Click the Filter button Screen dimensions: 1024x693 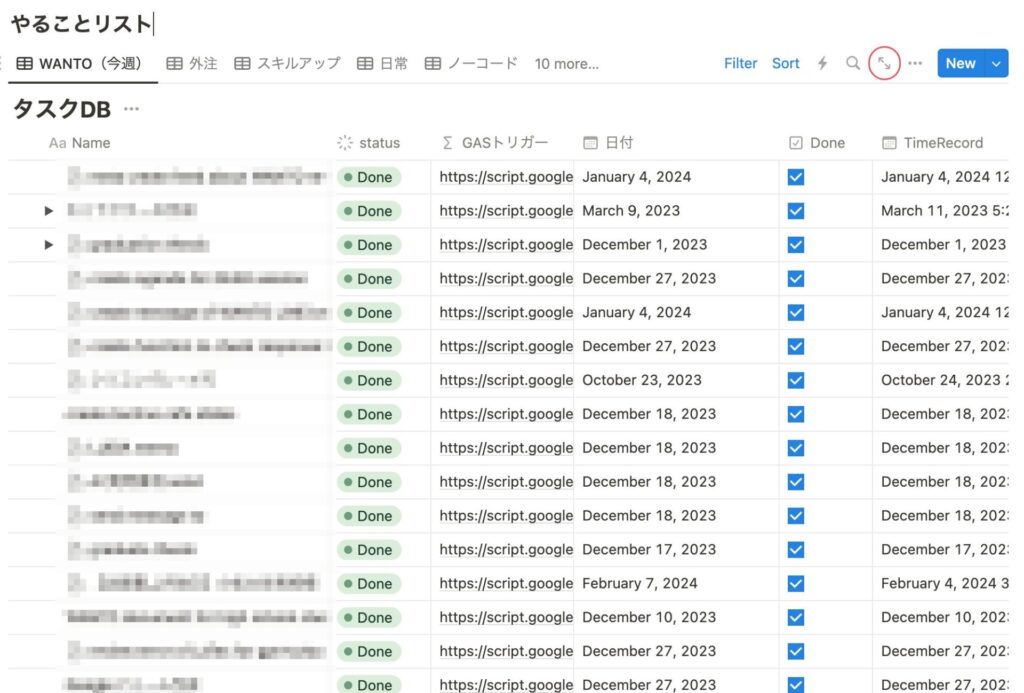point(740,63)
